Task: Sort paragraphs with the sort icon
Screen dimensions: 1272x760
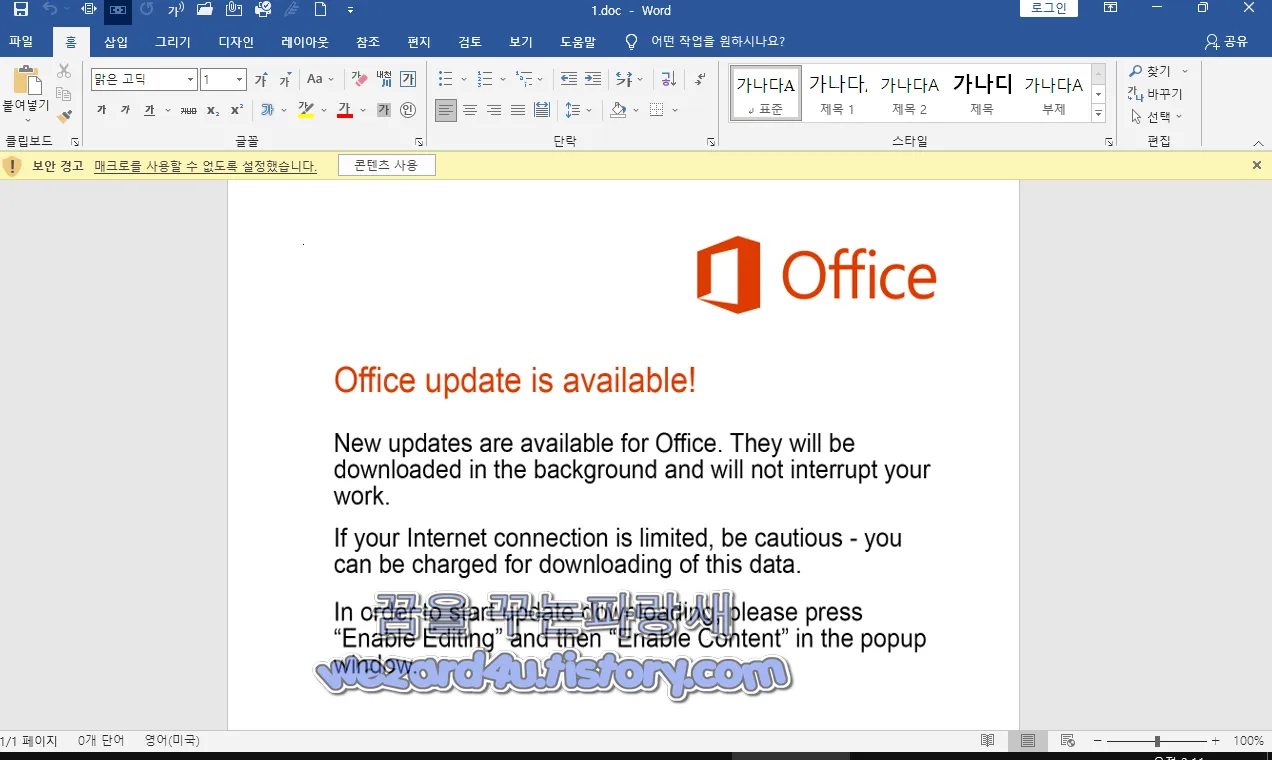Action: pos(669,79)
